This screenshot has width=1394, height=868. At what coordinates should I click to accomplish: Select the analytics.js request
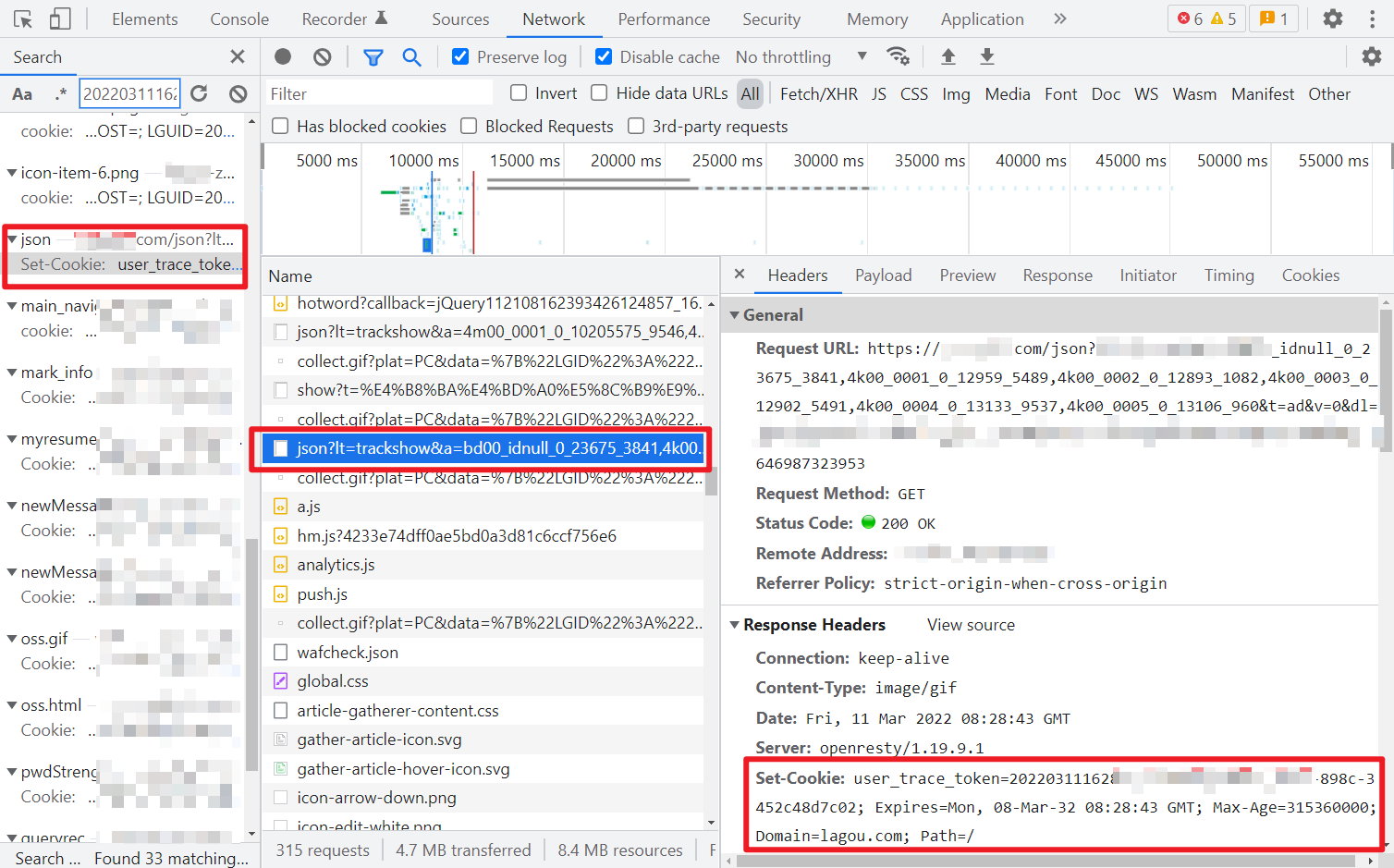coord(483,565)
